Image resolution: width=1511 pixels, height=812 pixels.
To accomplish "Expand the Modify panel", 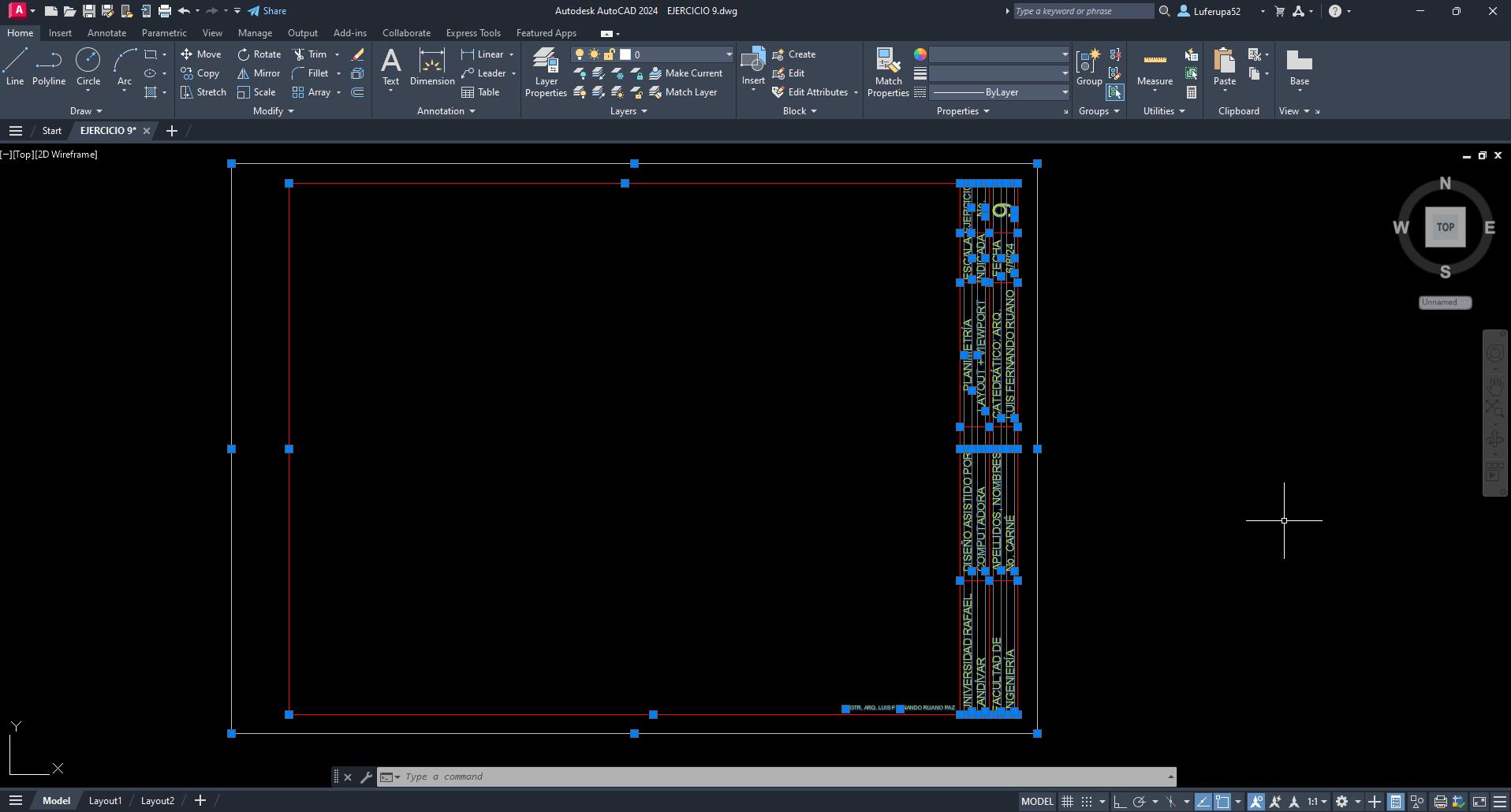I will [273, 111].
